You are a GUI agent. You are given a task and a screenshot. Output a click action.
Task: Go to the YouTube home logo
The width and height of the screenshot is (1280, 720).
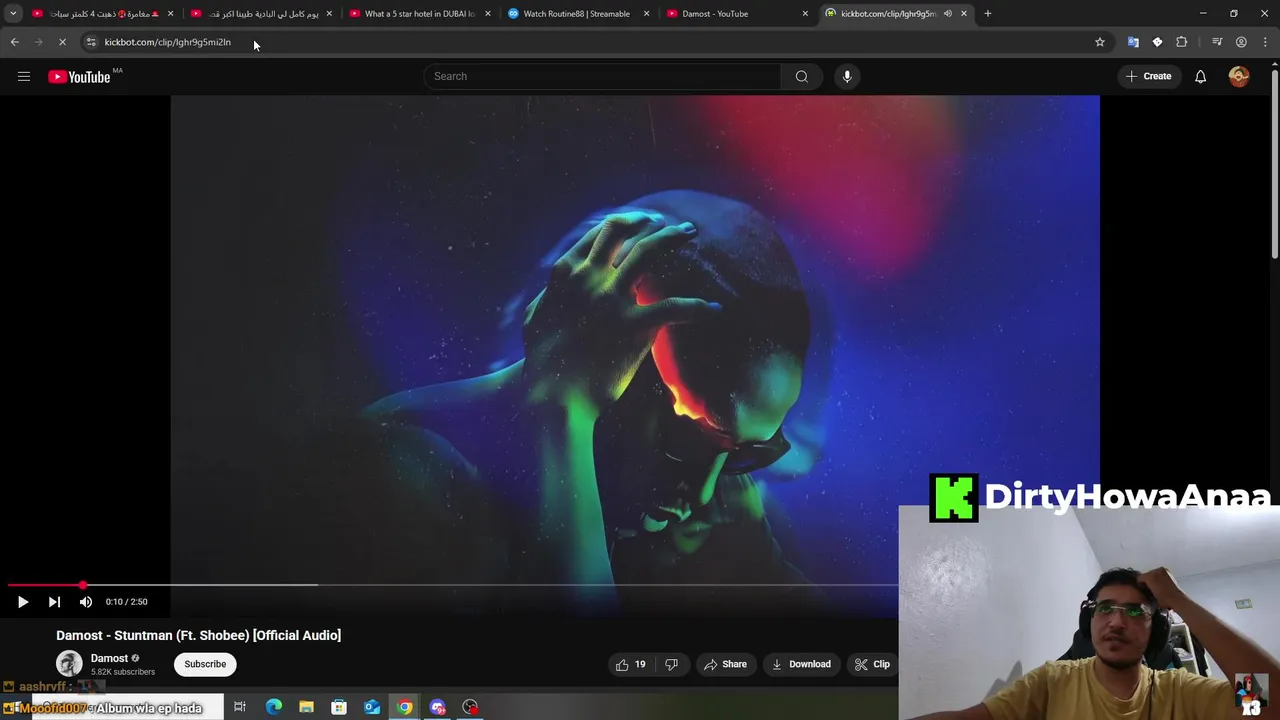click(79, 77)
